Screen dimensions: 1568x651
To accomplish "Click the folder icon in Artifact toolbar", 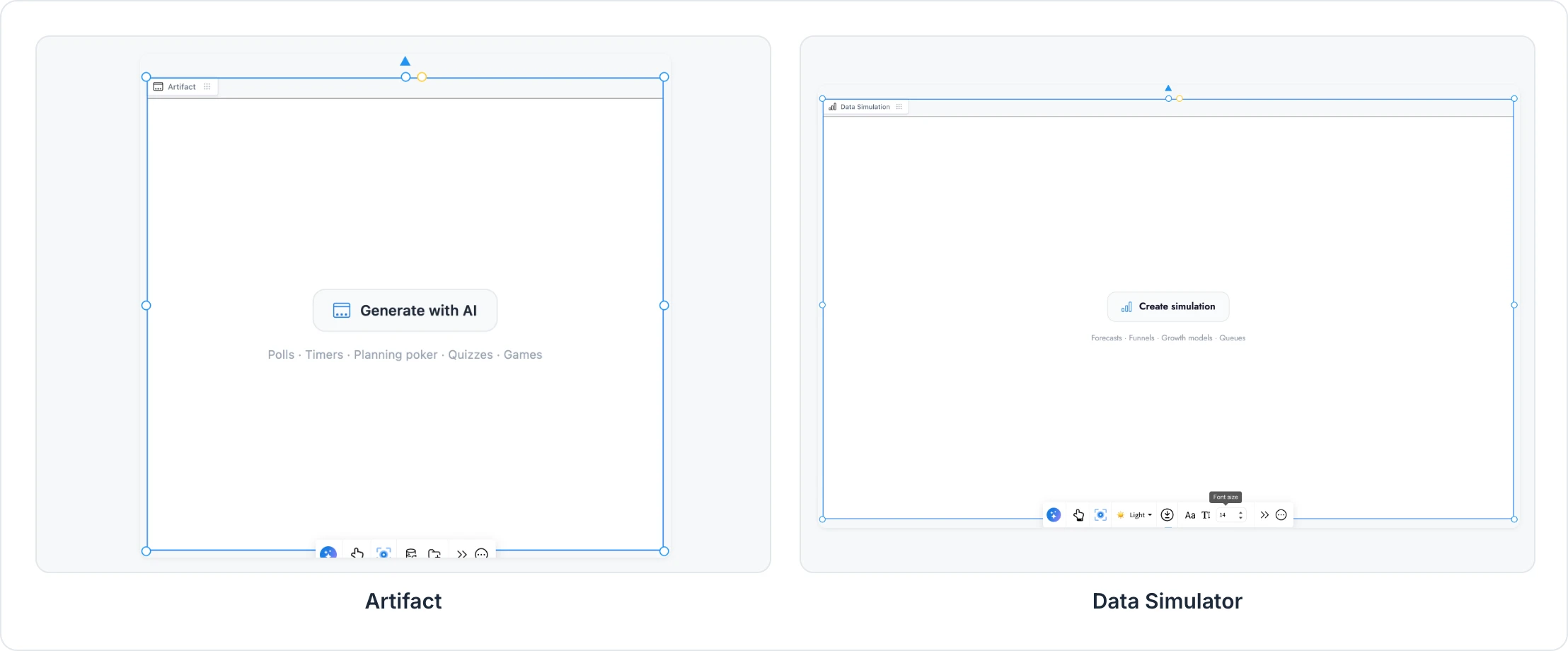I will [x=434, y=553].
